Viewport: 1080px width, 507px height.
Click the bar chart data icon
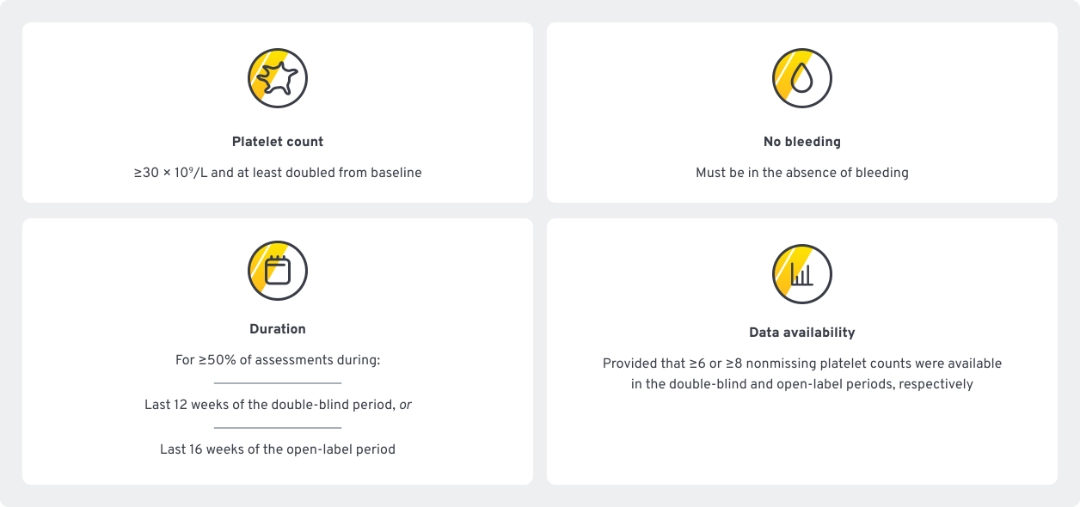pyautogui.click(x=802, y=274)
